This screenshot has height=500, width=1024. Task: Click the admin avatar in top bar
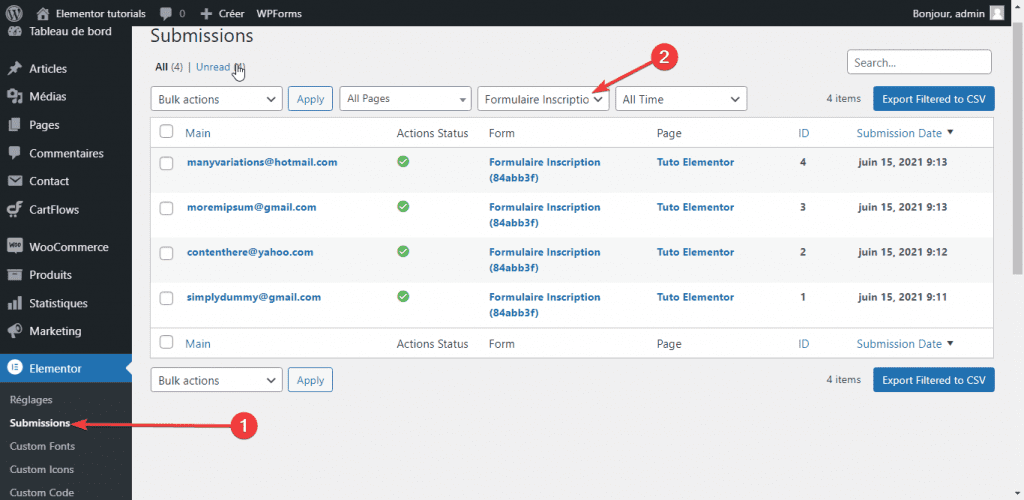(x=996, y=13)
